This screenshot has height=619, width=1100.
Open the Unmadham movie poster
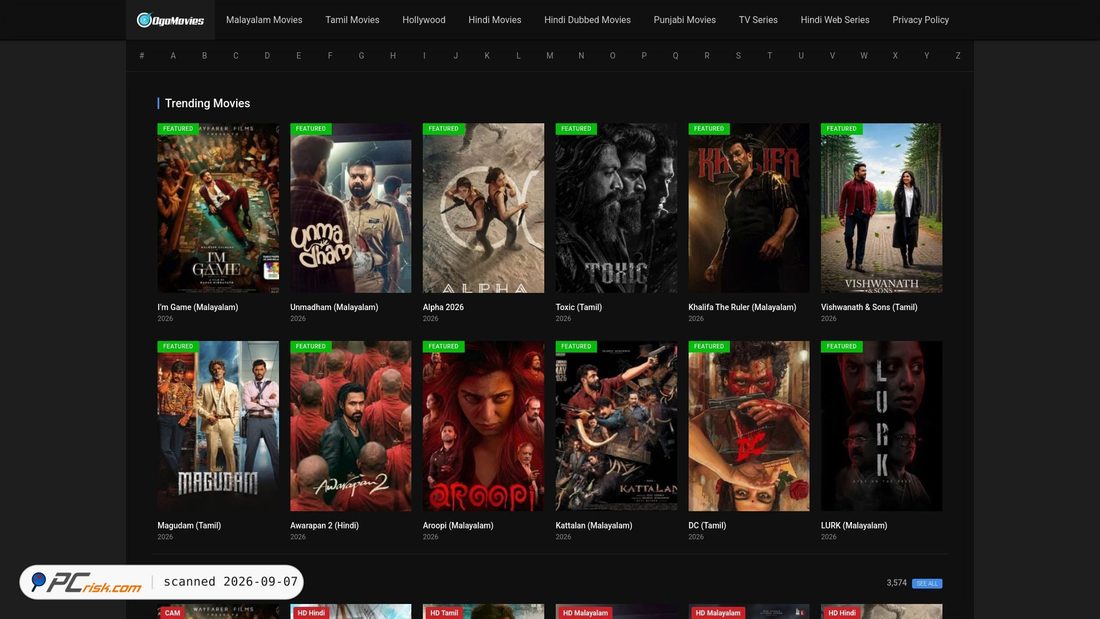[351, 208]
